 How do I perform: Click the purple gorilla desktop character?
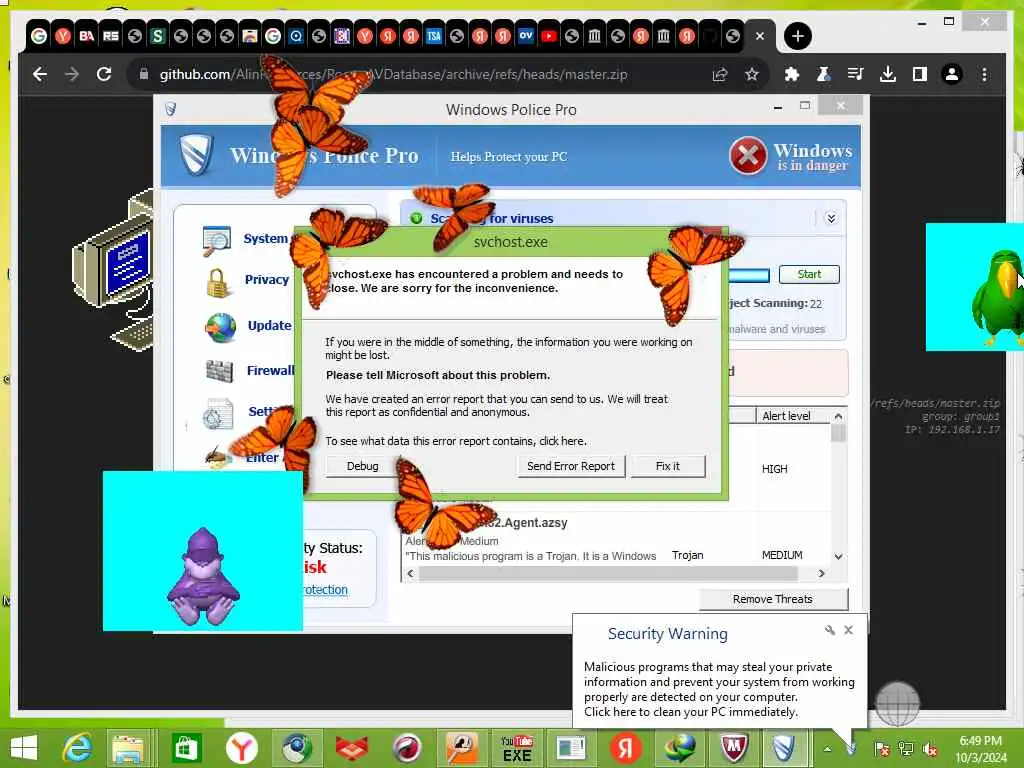203,575
